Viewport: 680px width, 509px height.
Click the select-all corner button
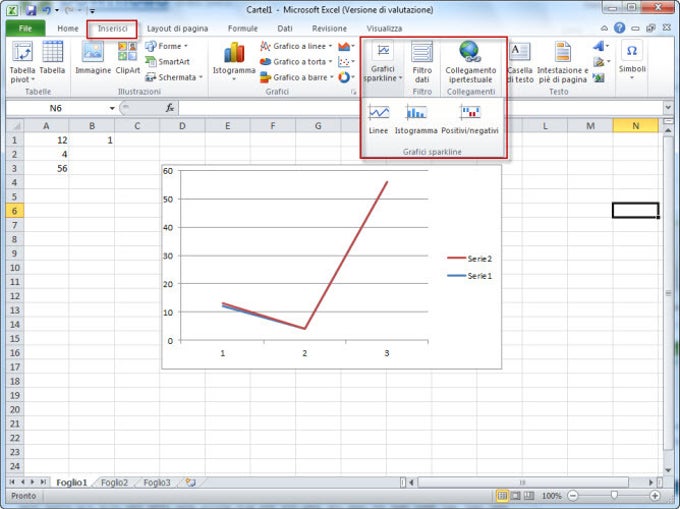pos(15,126)
